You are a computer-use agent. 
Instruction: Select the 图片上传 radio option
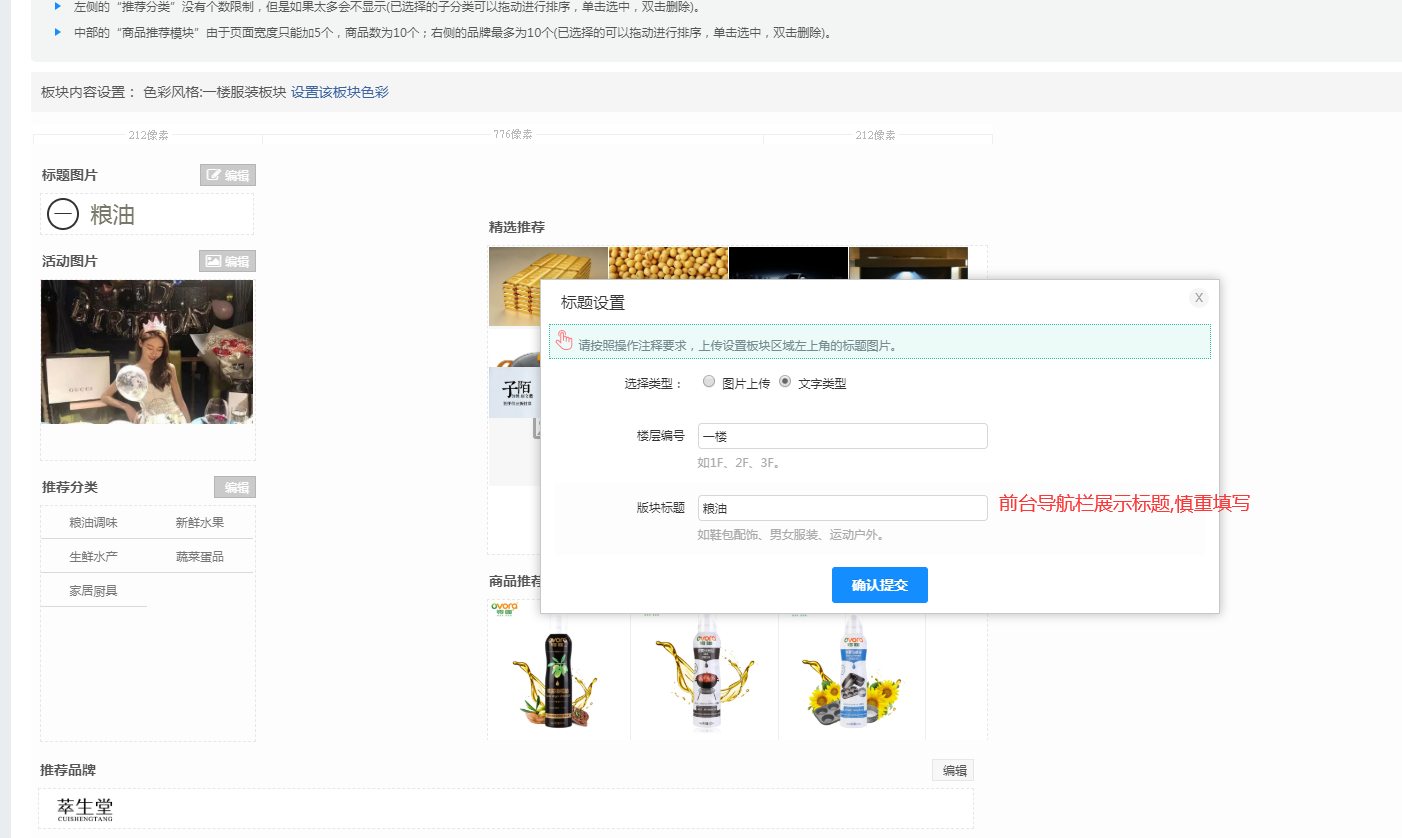pos(709,382)
